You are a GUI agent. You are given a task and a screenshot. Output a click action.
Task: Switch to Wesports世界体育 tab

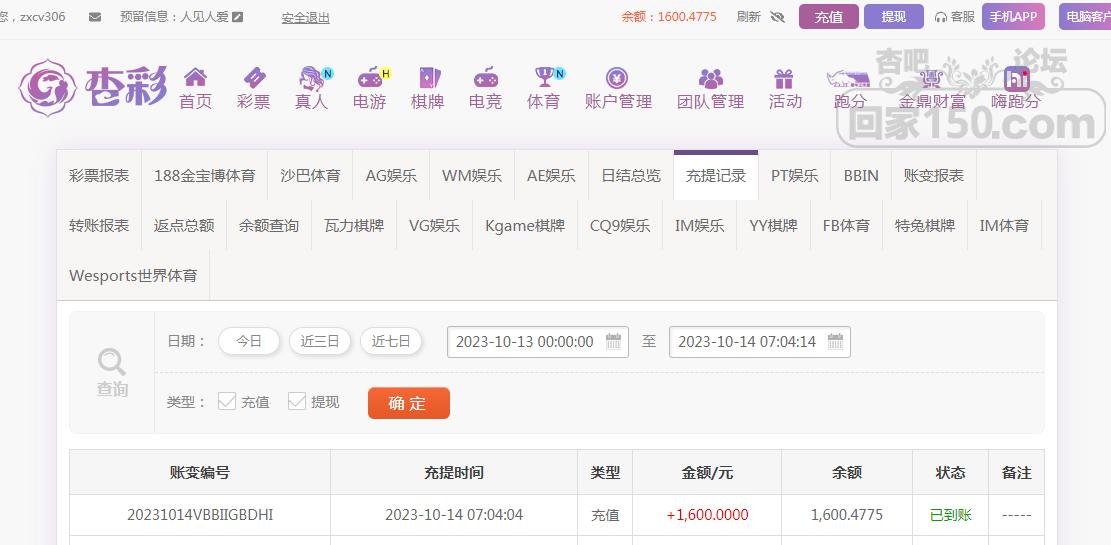[x=133, y=275]
